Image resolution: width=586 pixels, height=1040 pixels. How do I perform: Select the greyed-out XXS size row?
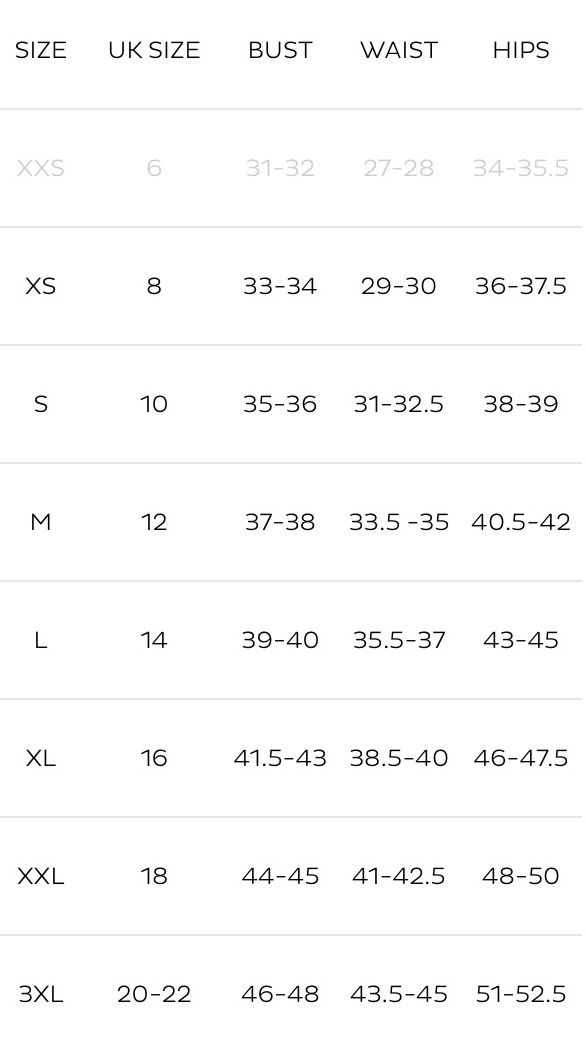(x=291, y=168)
